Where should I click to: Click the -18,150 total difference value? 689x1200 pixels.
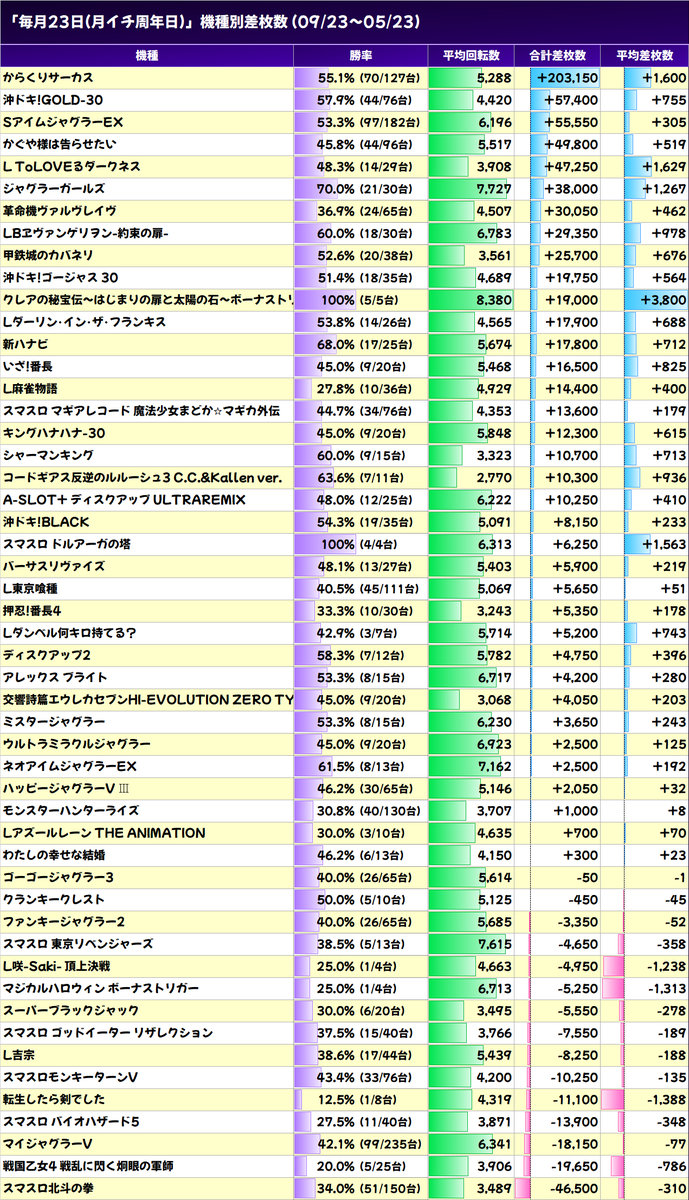click(573, 1142)
